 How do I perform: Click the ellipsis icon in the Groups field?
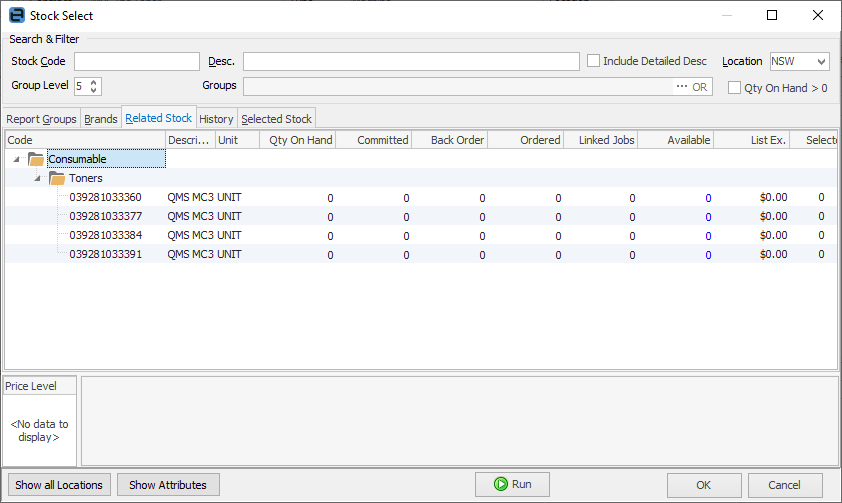point(681,86)
